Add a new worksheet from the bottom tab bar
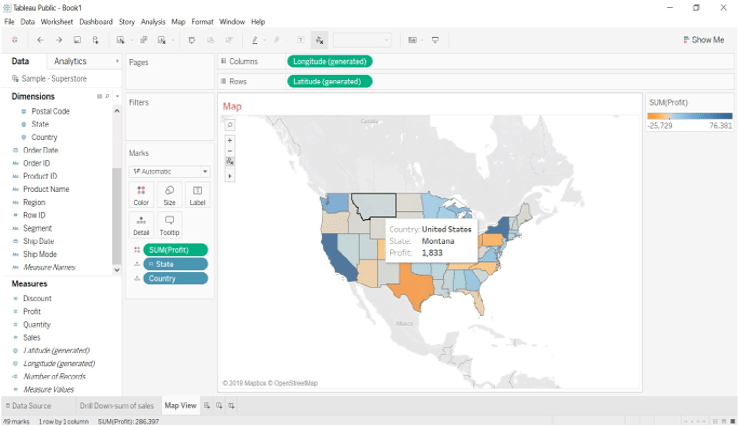The image size is (739, 425). [x=208, y=406]
